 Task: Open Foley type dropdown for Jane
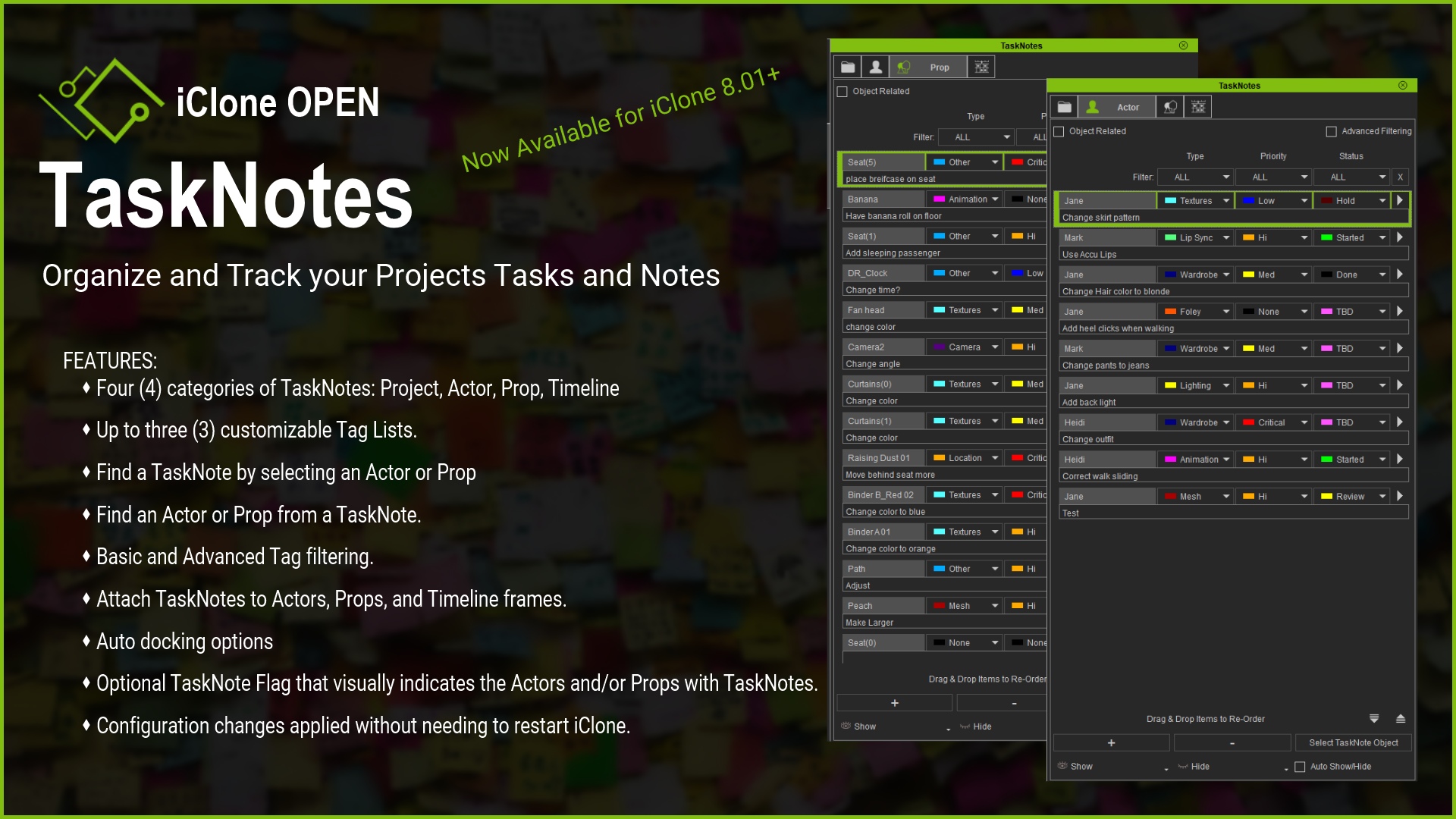coord(1195,311)
